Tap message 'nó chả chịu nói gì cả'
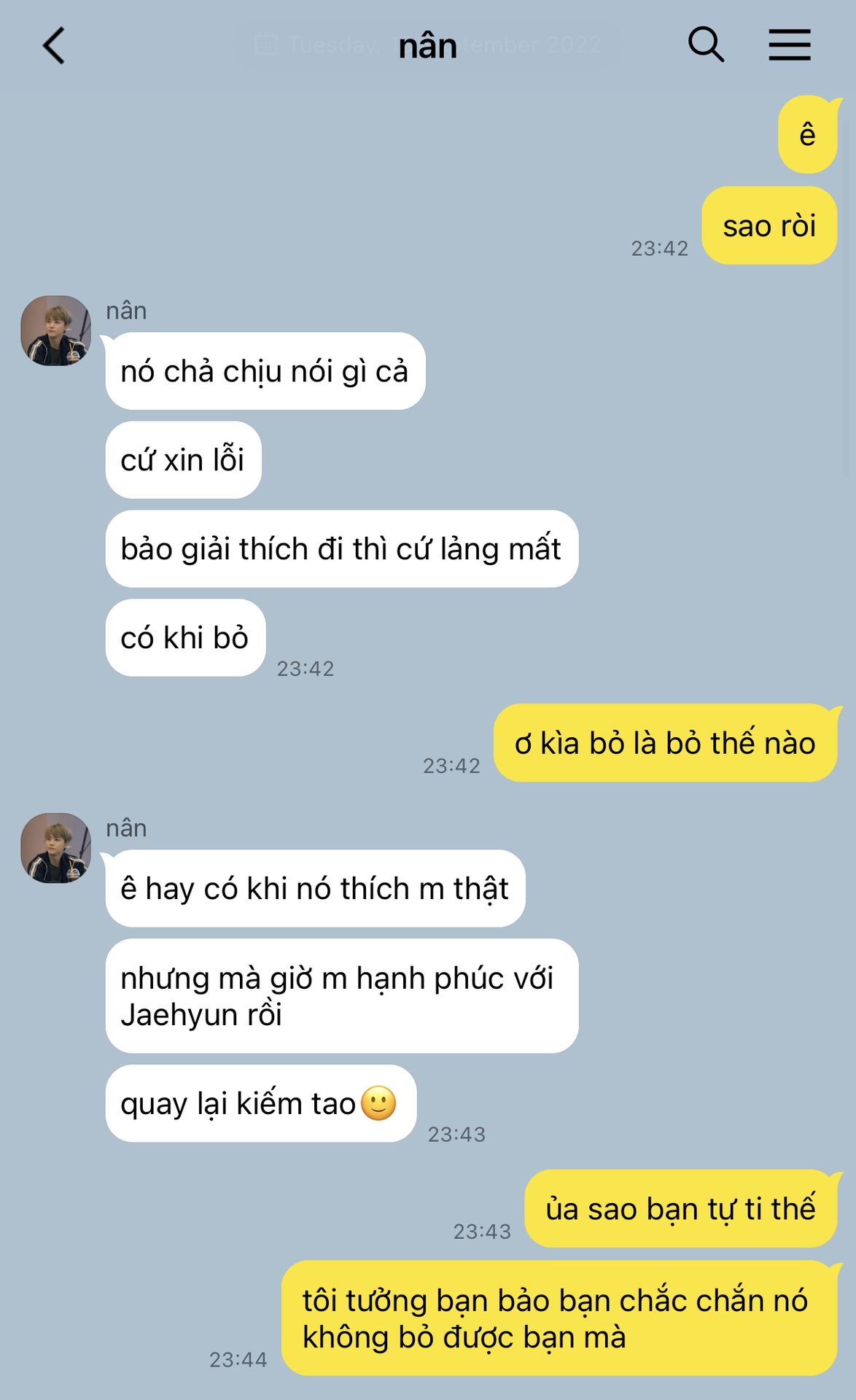 coord(265,371)
